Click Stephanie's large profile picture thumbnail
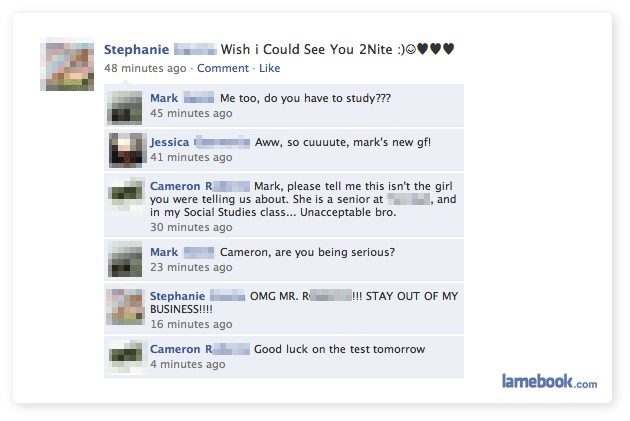The width and height of the screenshot is (630, 421). [x=67, y=64]
